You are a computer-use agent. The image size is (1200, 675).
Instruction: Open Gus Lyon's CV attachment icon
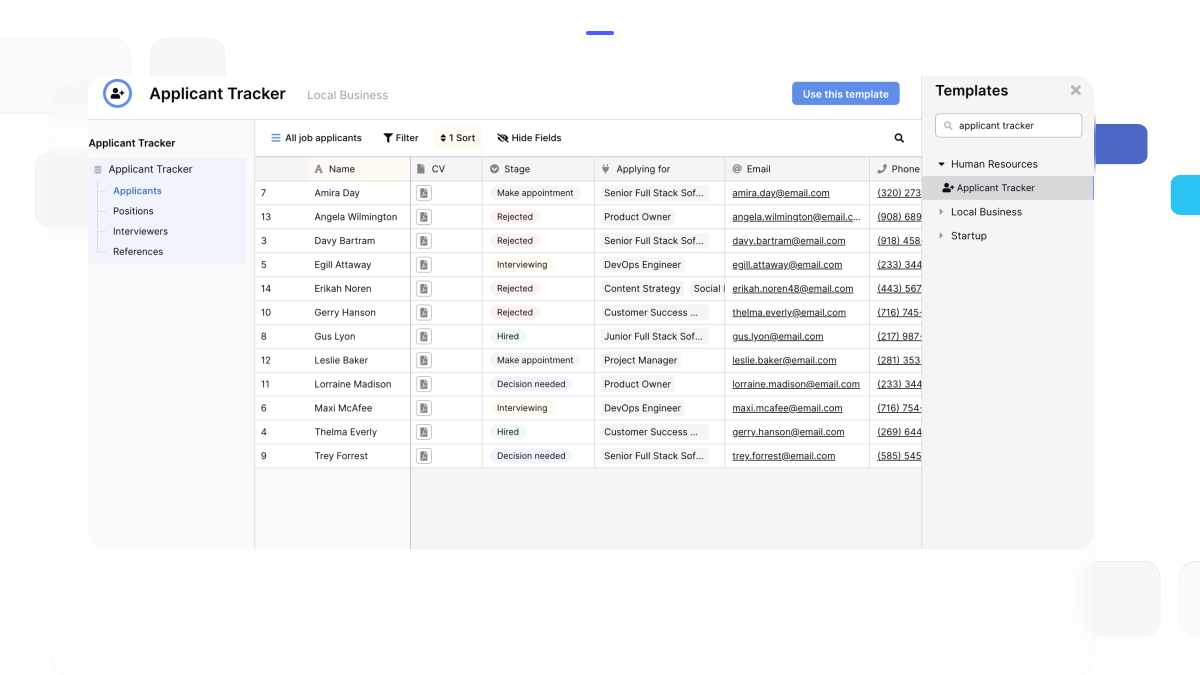(x=424, y=337)
